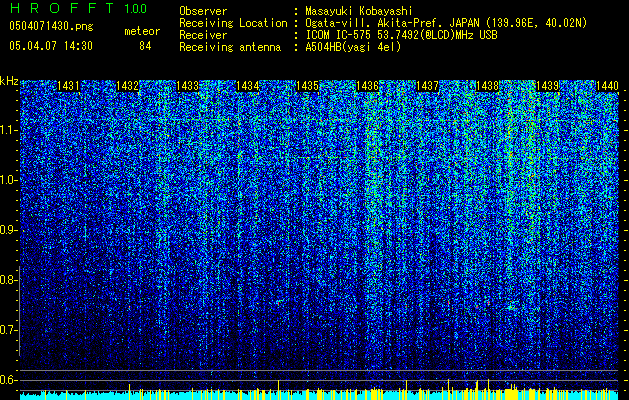Click the A504HB(yagi 4el) antenna text
Screen dimensions: 629x400
pyautogui.click(x=353, y=47)
